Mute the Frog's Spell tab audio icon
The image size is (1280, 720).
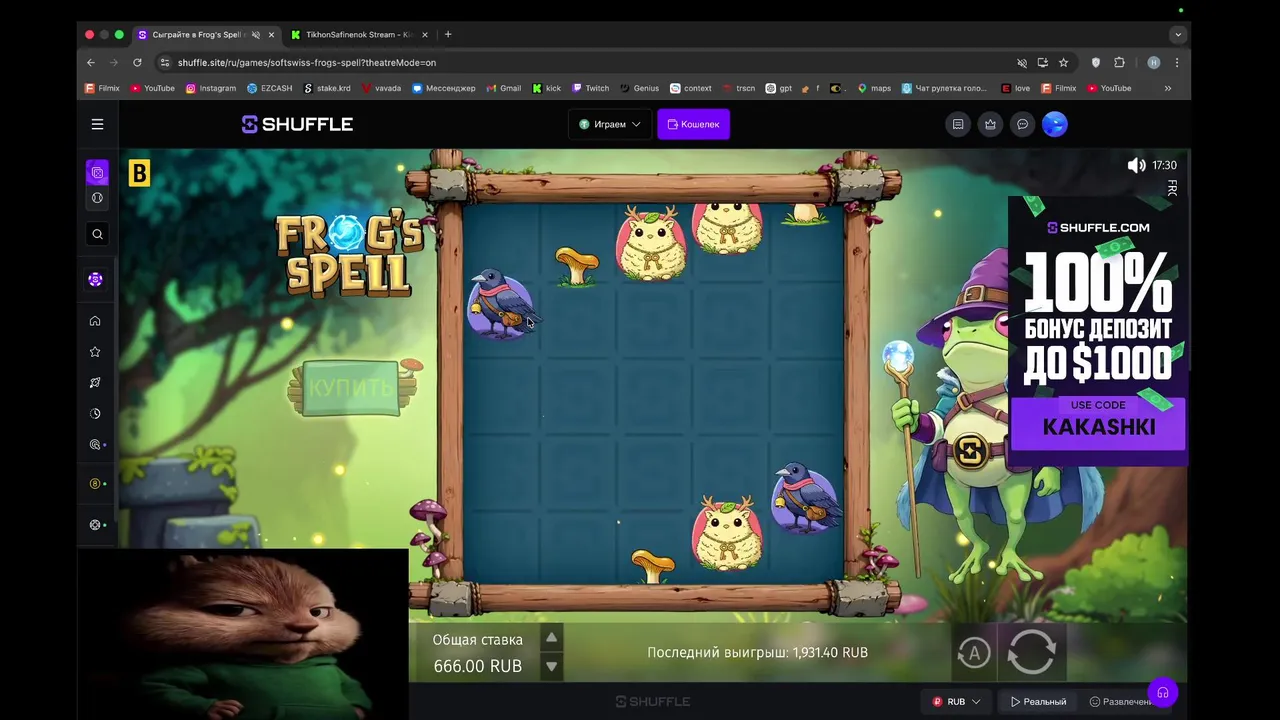(x=256, y=35)
